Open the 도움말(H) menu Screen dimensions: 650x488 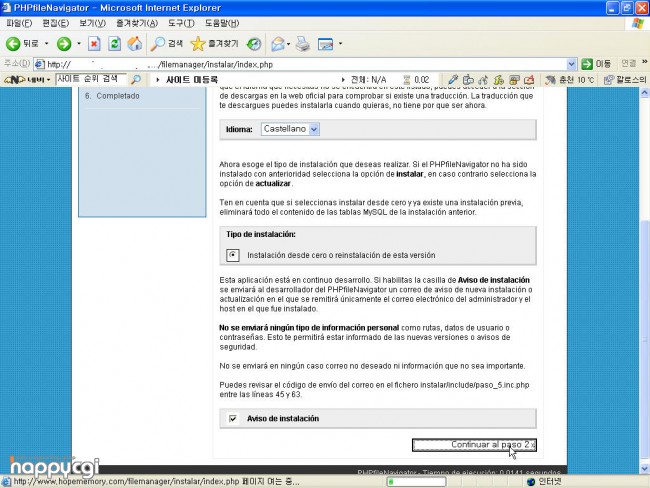click(222, 23)
